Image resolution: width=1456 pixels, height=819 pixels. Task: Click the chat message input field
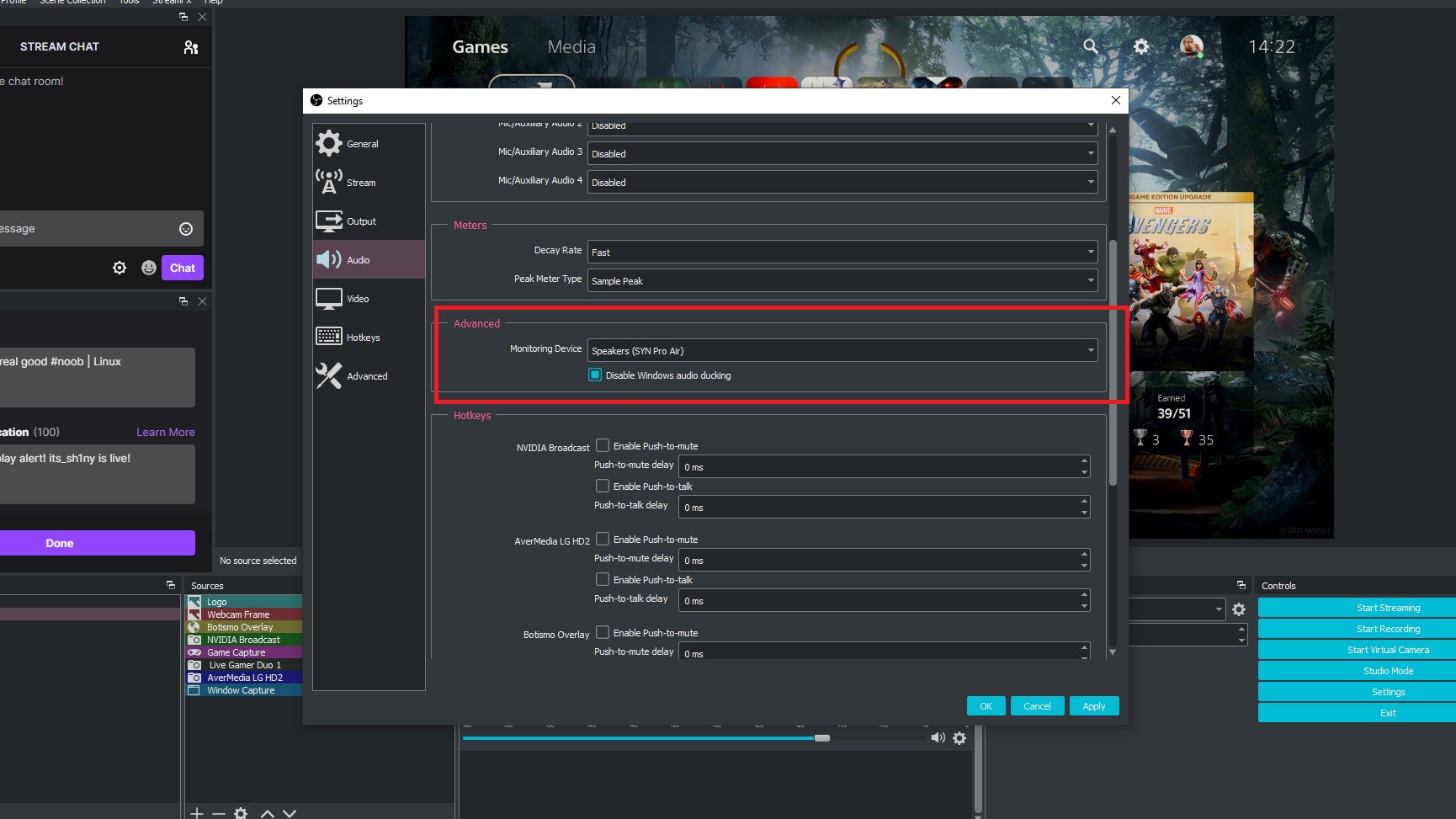pos(84,229)
